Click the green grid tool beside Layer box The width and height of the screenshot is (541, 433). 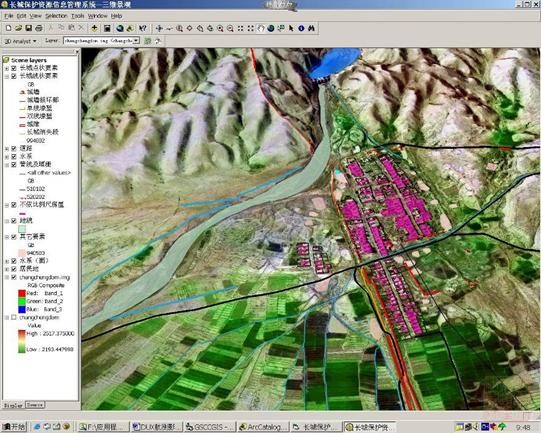pos(148,41)
